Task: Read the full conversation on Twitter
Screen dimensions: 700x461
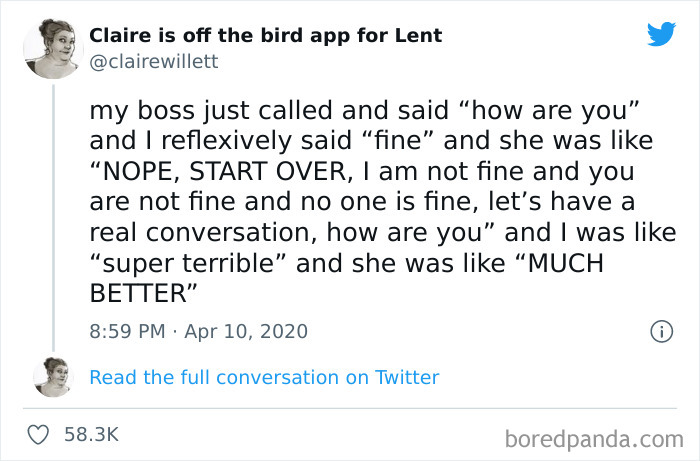Action: click(x=264, y=377)
